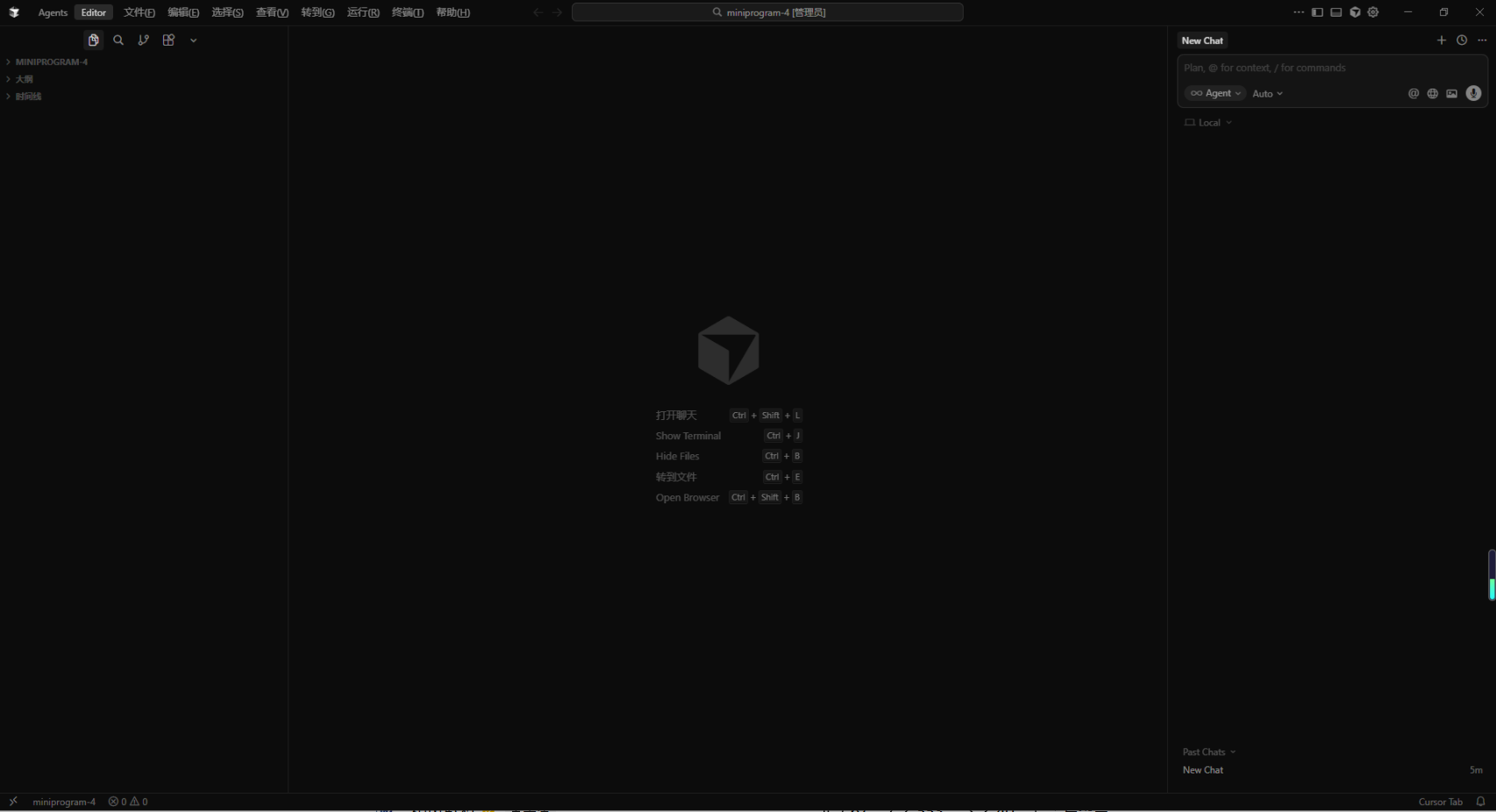Open the Auto model dropdown
1496x812 pixels.
coord(1267,94)
